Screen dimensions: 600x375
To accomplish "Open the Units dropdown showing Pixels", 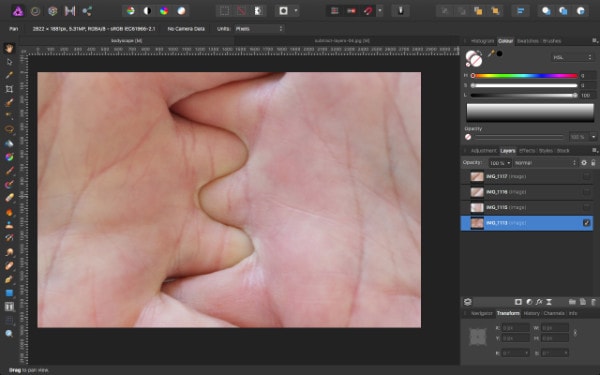I will [x=259, y=29].
